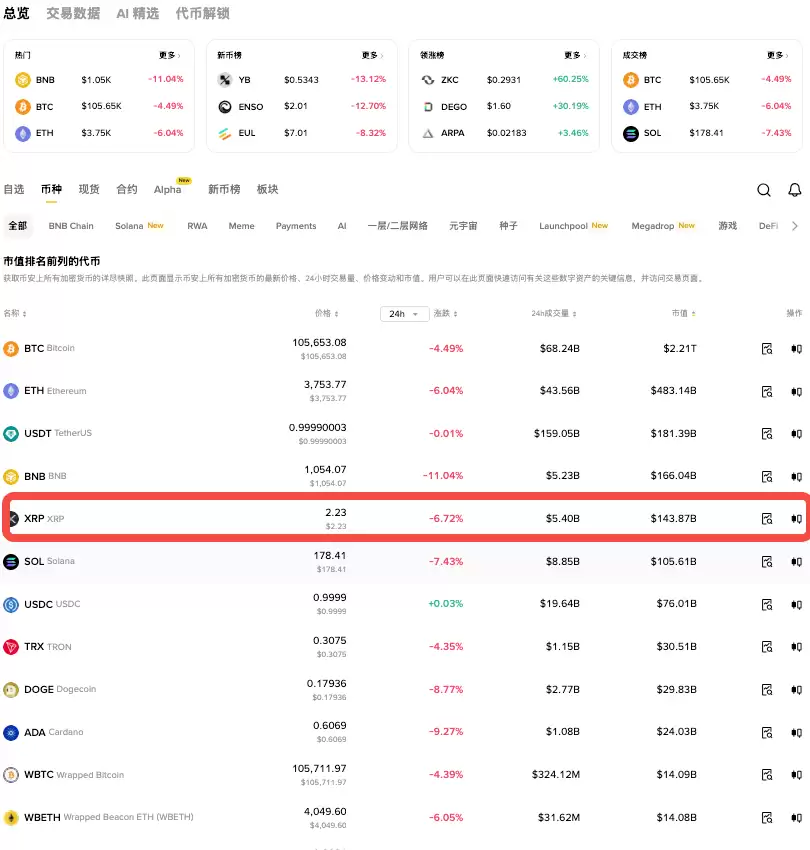Image resolution: width=810 pixels, height=850 pixels.
Task: Filter by the Meme category
Action: (x=241, y=226)
